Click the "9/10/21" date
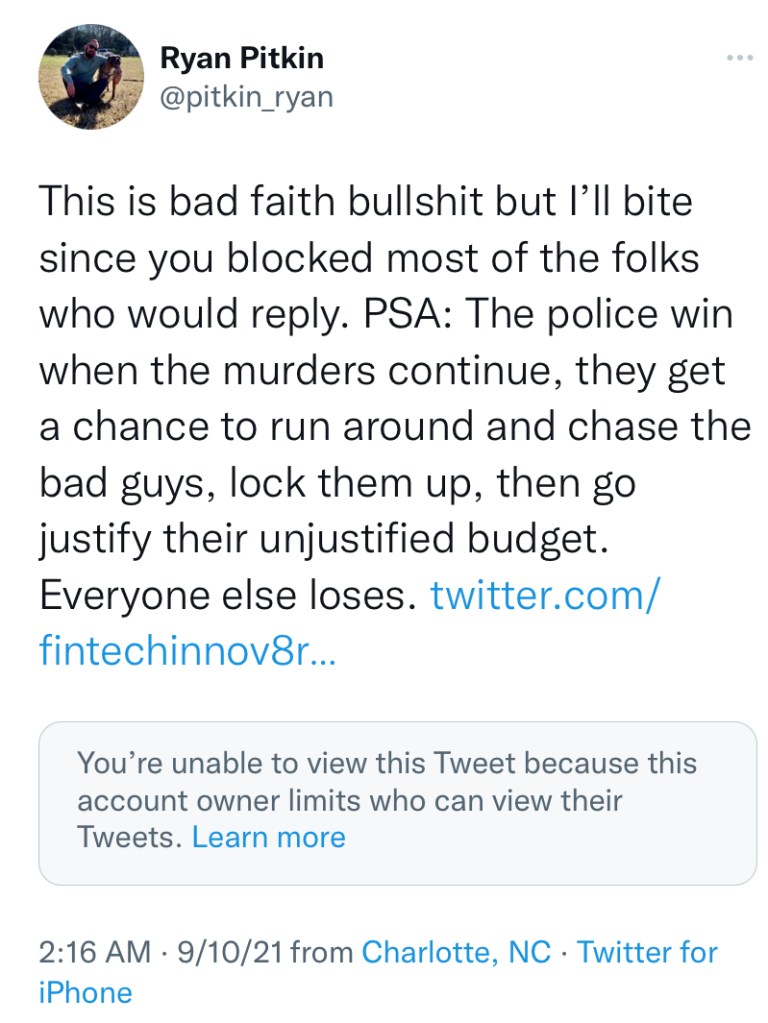This screenshot has height=1023, width=768. tap(229, 951)
